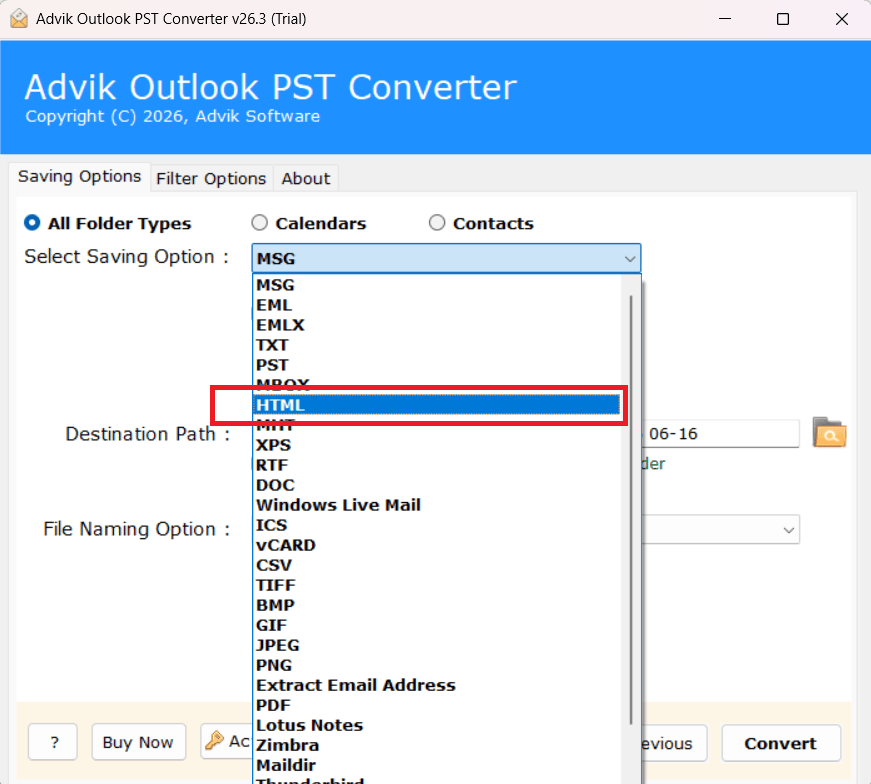Pick the PST format in the list
This screenshot has width=871, height=784.
[437, 365]
